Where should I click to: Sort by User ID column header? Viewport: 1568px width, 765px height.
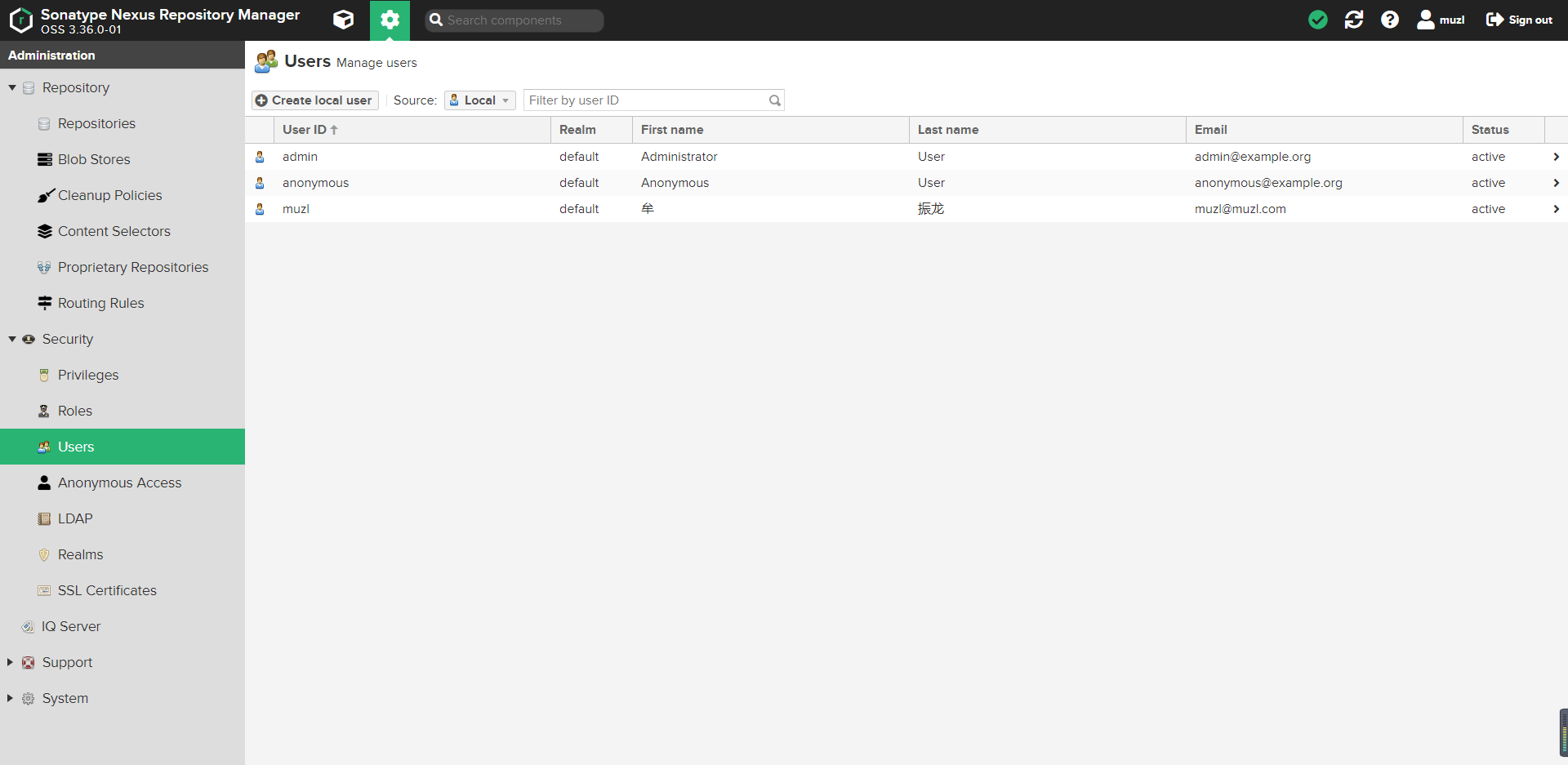pyautogui.click(x=412, y=130)
